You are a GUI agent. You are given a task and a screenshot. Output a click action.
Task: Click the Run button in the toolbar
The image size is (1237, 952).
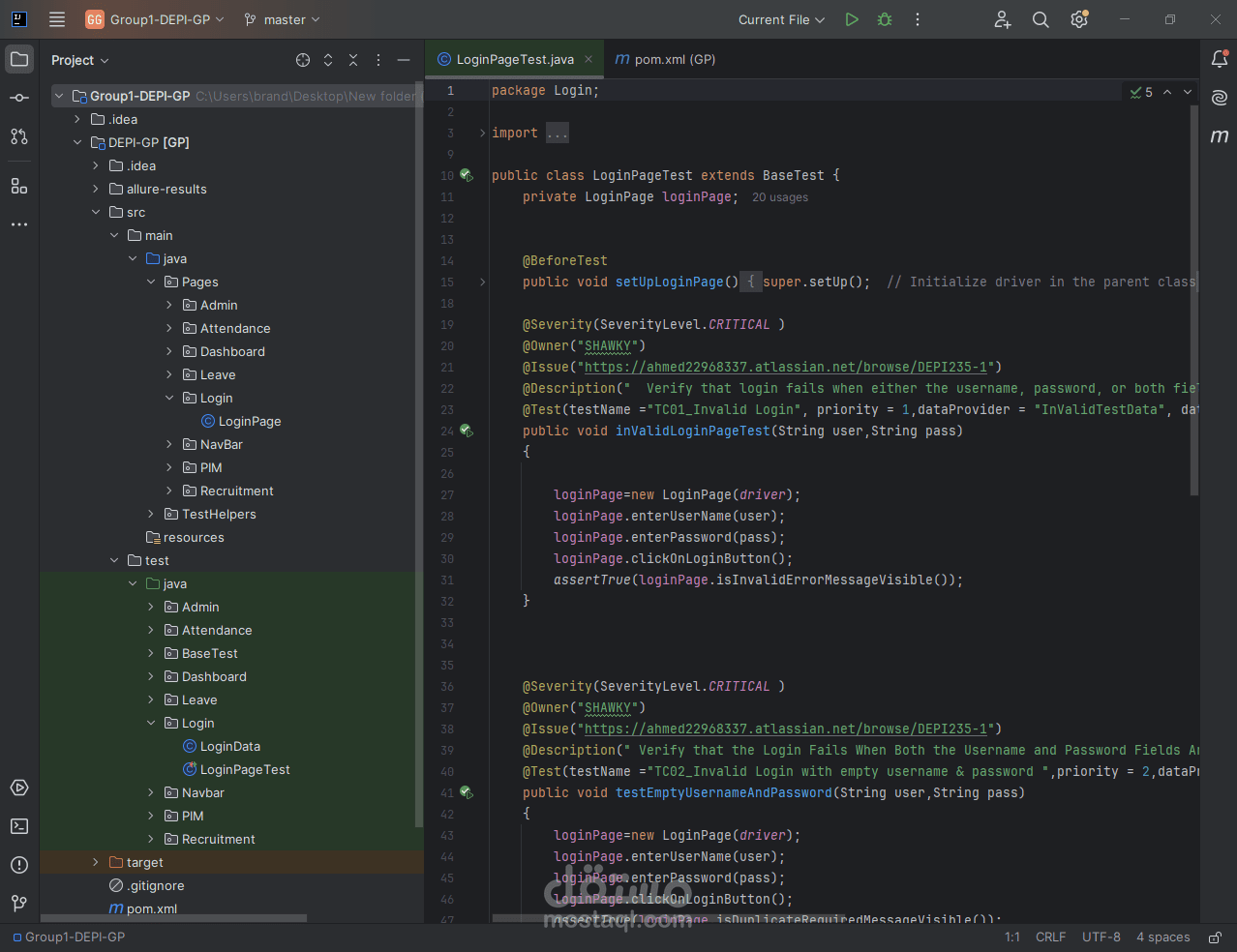coord(852,19)
